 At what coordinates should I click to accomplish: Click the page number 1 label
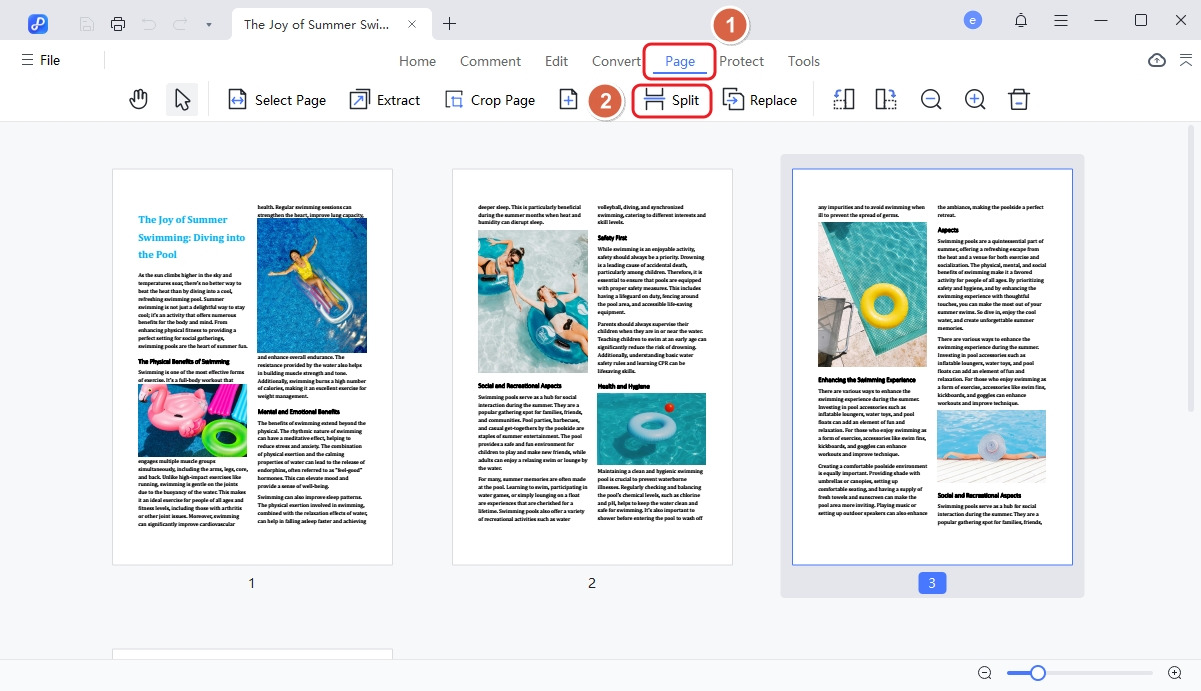(x=252, y=582)
